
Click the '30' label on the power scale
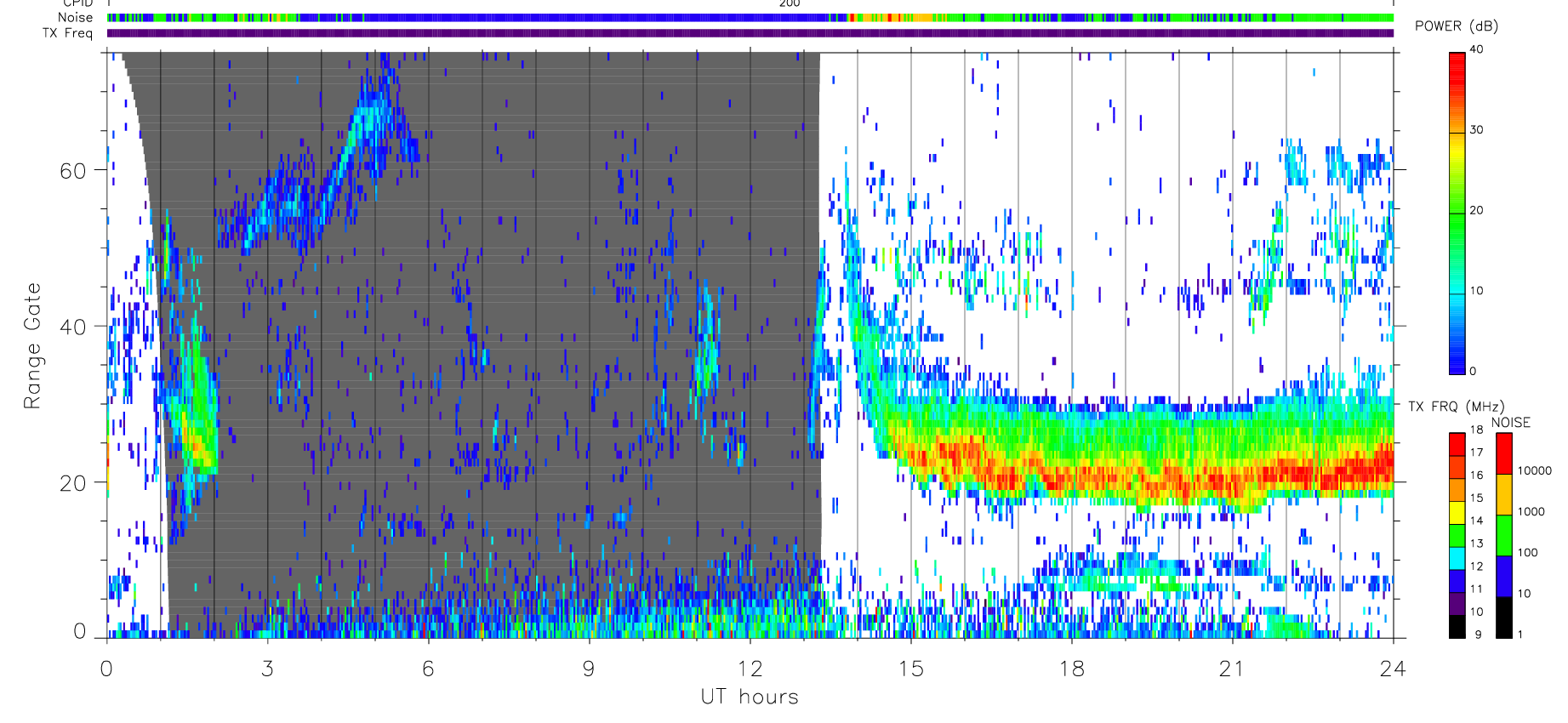pyautogui.click(x=1476, y=130)
